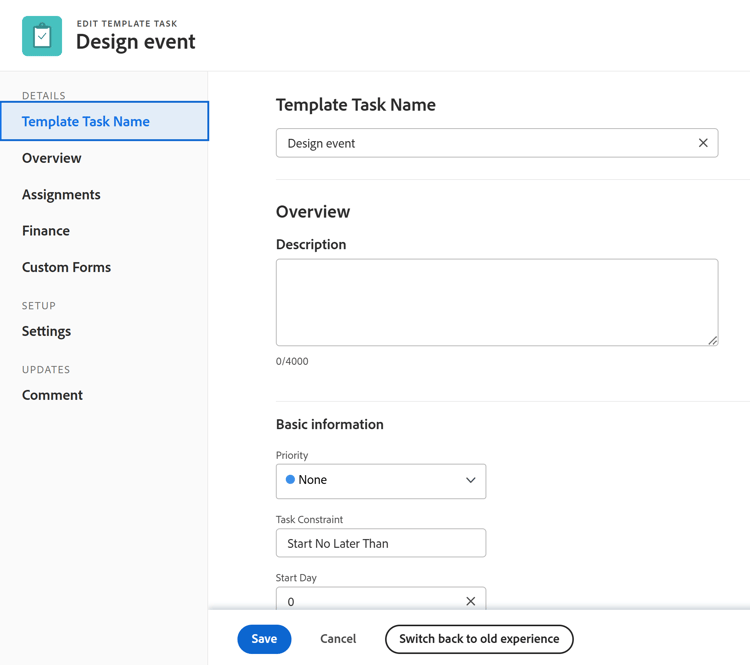Click the Template Task Name heading
The height and width of the screenshot is (665, 750).
tap(356, 105)
